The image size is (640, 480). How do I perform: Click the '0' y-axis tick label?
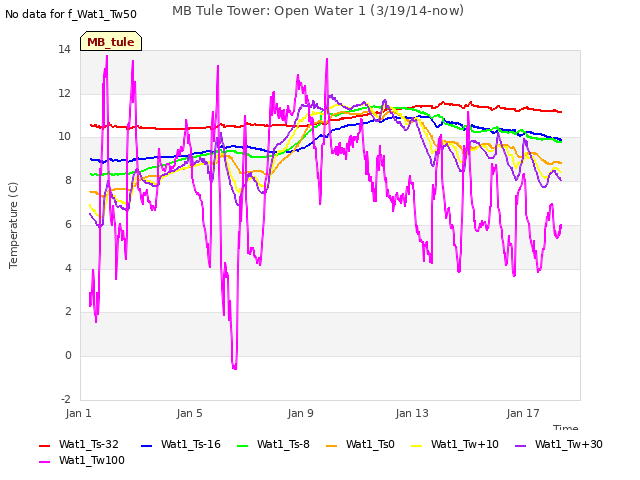[x=68, y=356]
